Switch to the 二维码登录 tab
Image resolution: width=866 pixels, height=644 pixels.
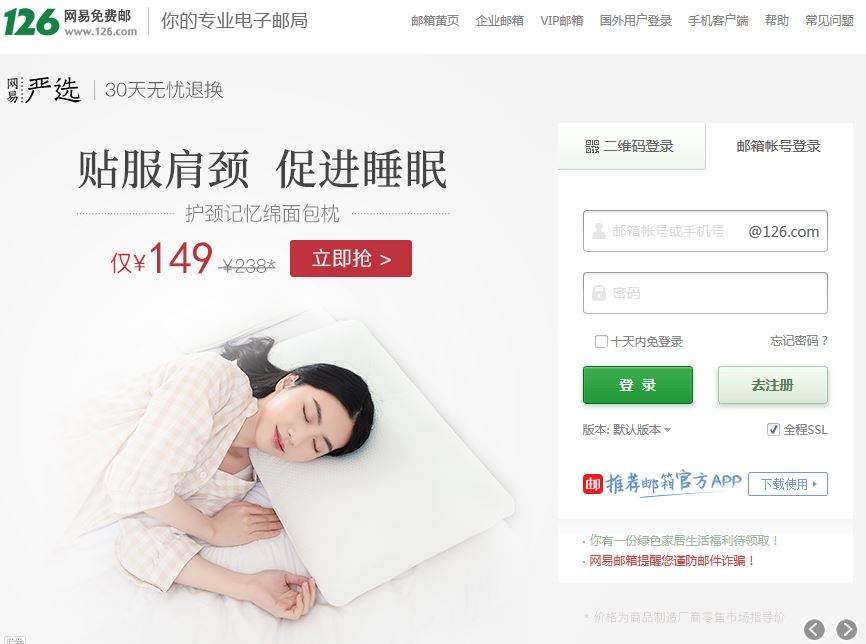click(631, 146)
